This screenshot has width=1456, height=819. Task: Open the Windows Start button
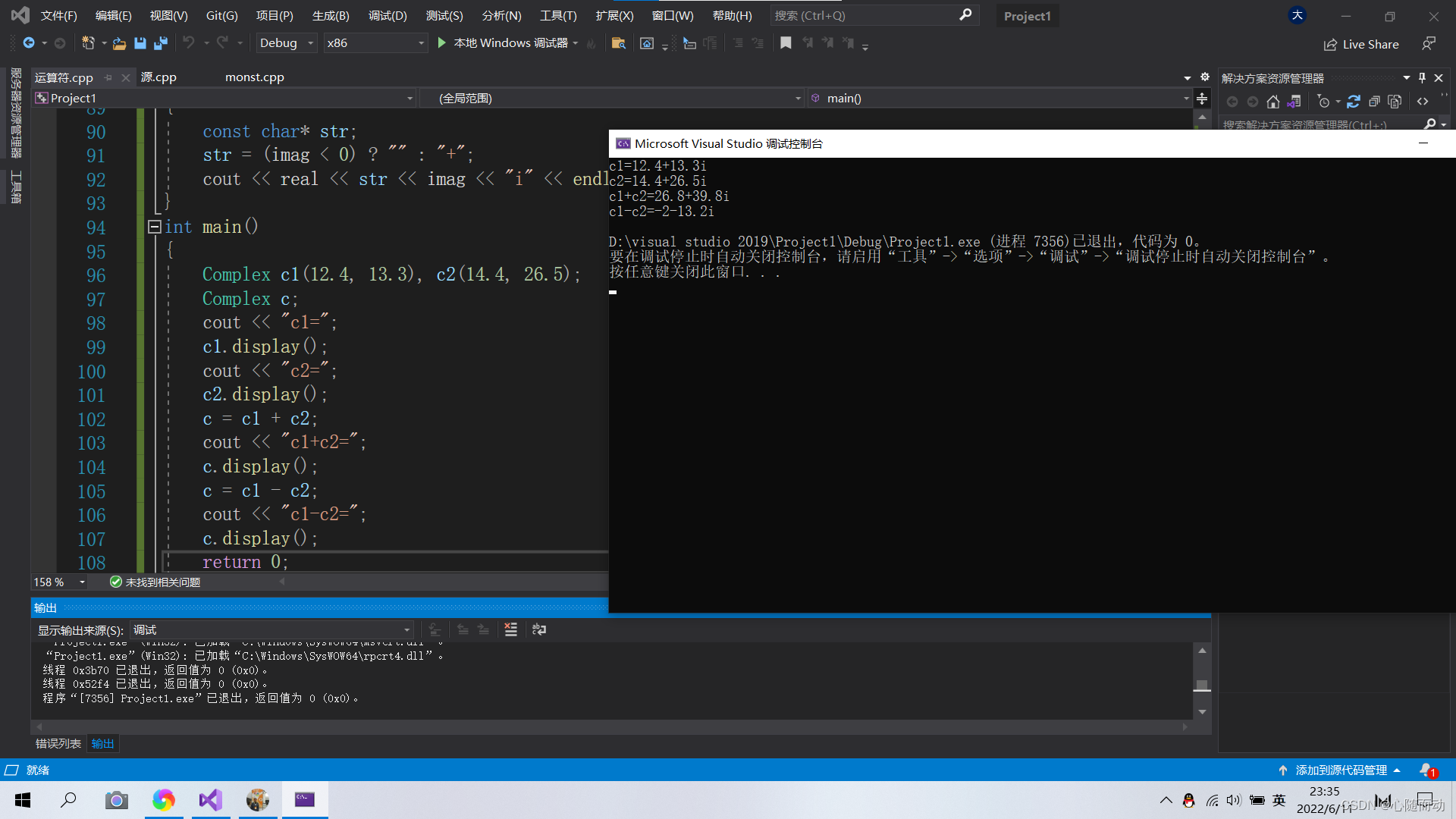tap(23, 799)
